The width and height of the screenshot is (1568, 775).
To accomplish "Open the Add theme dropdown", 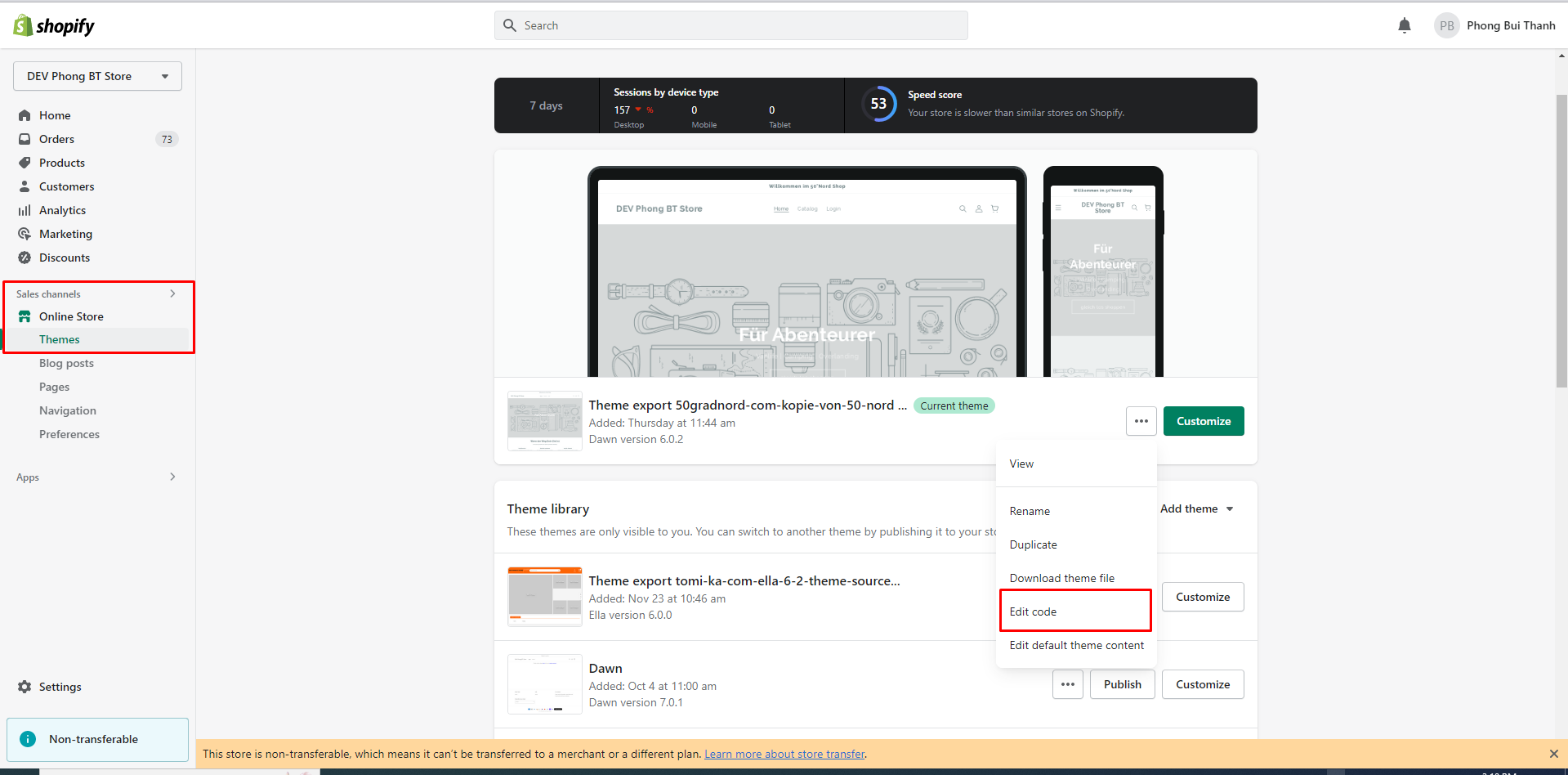I will 1196,508.
